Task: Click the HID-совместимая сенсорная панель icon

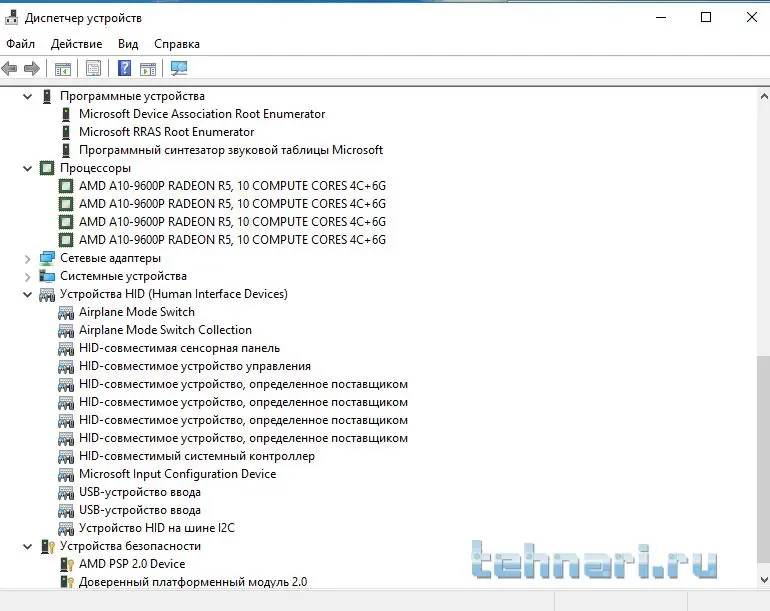Action: coord(66,348)
